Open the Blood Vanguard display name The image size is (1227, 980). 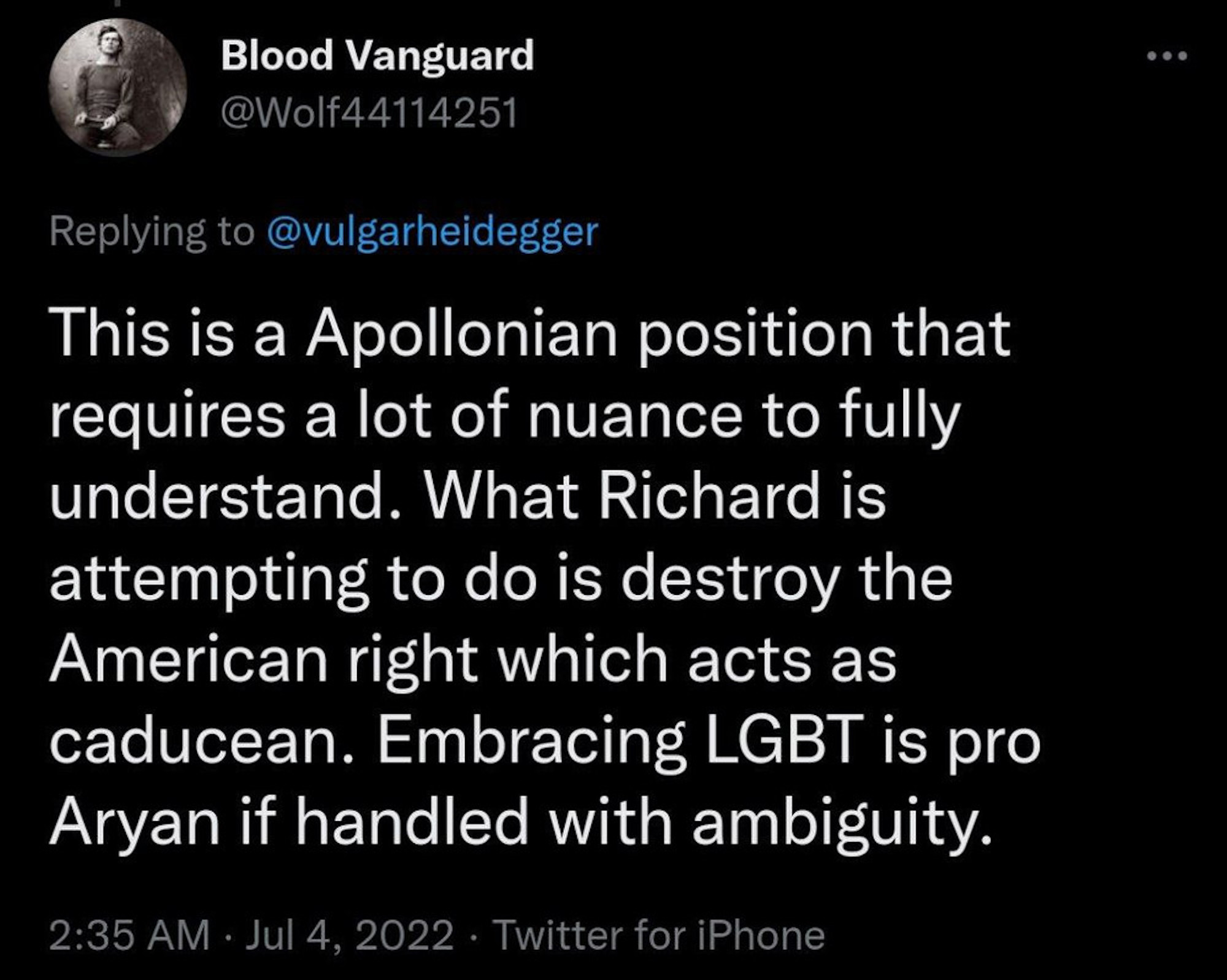[377, 55]
